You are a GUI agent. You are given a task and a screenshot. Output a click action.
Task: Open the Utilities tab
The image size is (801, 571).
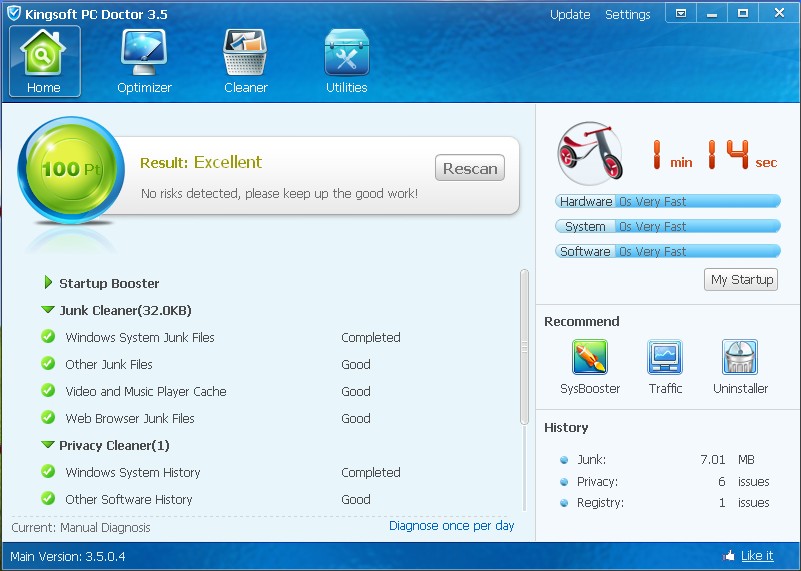point(346,61)
